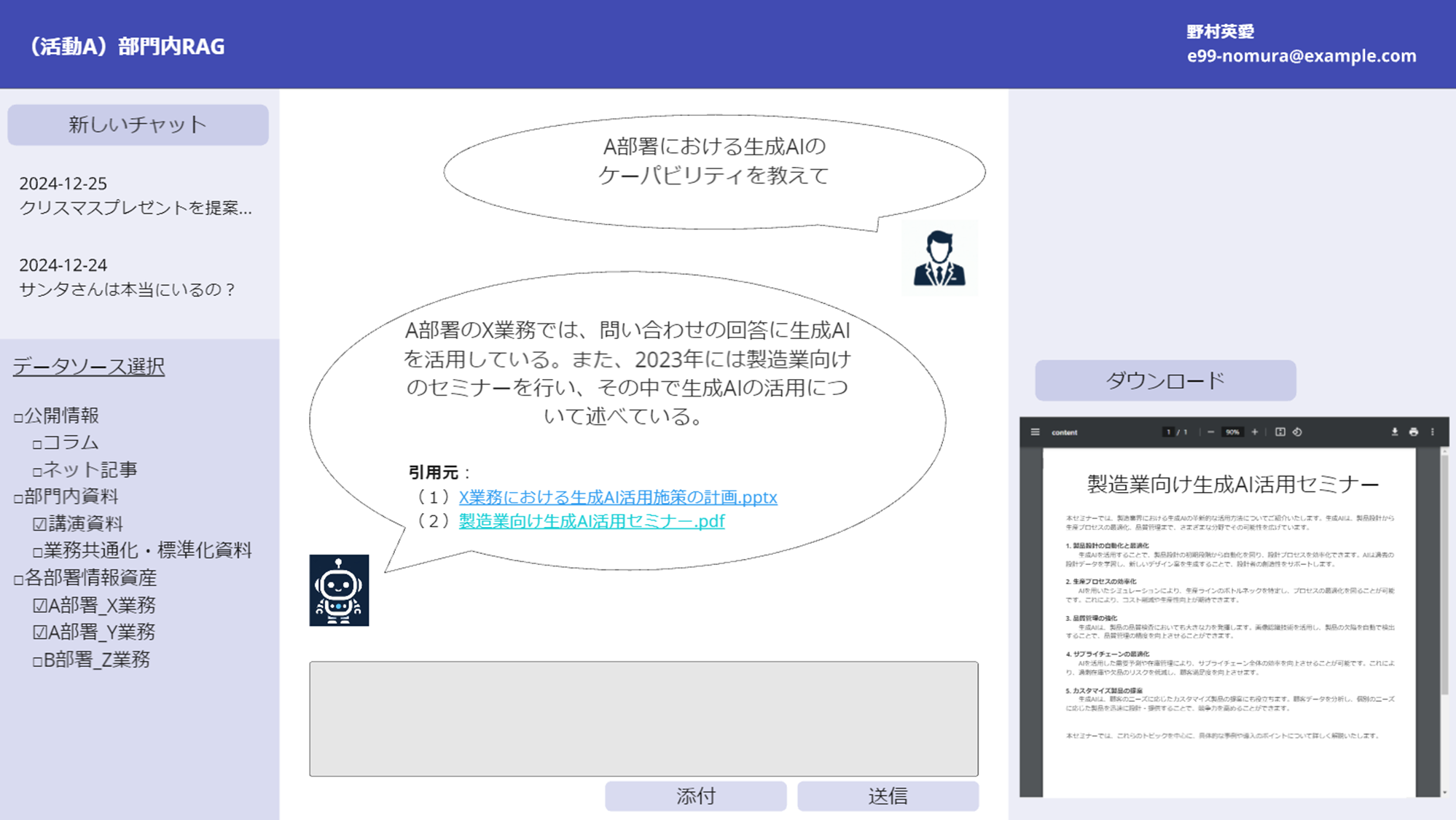
Task: Uncheck the A部署_X業務 data source
Action: [x=40, y=606]
